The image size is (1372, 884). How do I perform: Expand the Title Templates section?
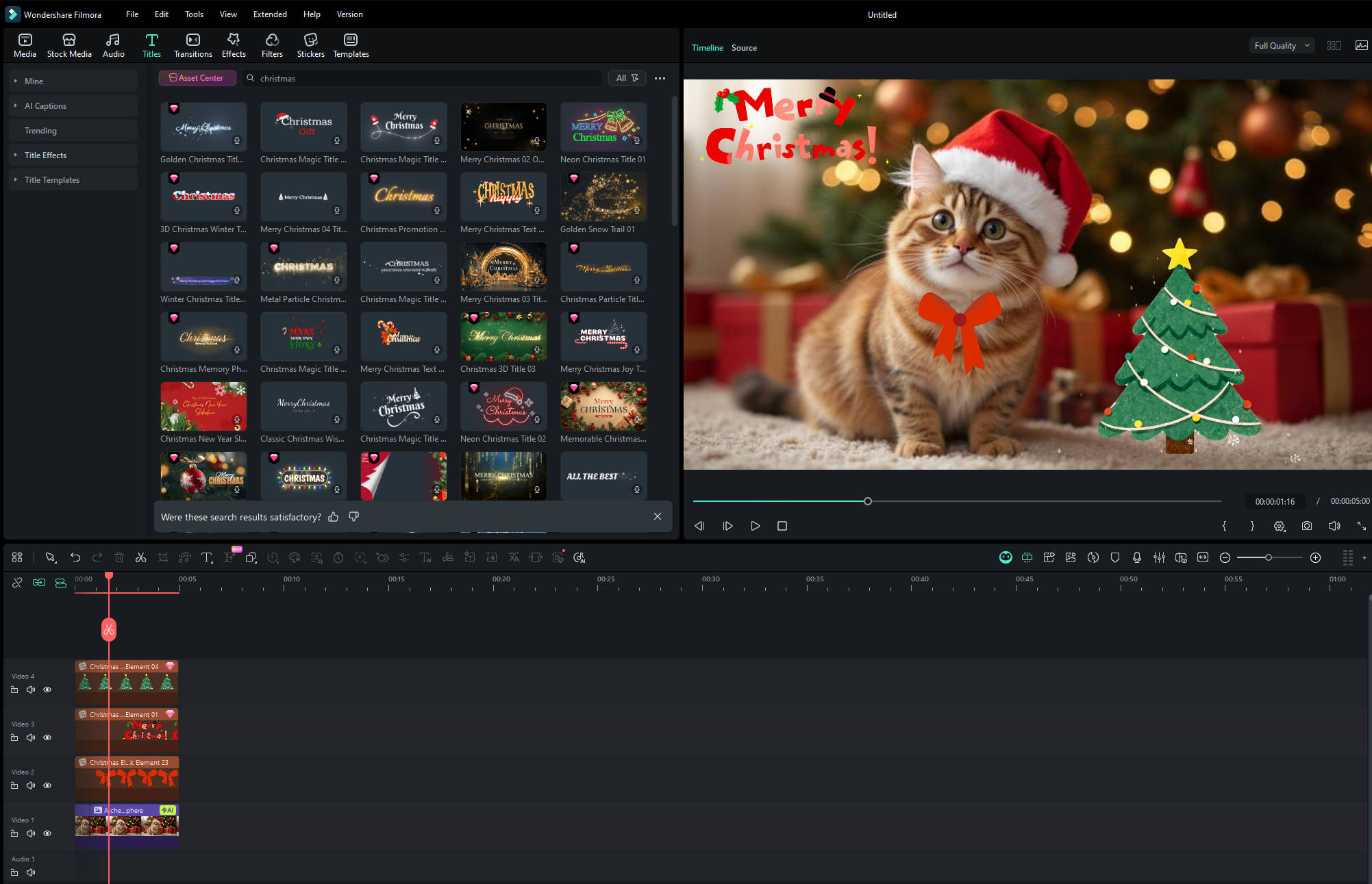point(51,179)
